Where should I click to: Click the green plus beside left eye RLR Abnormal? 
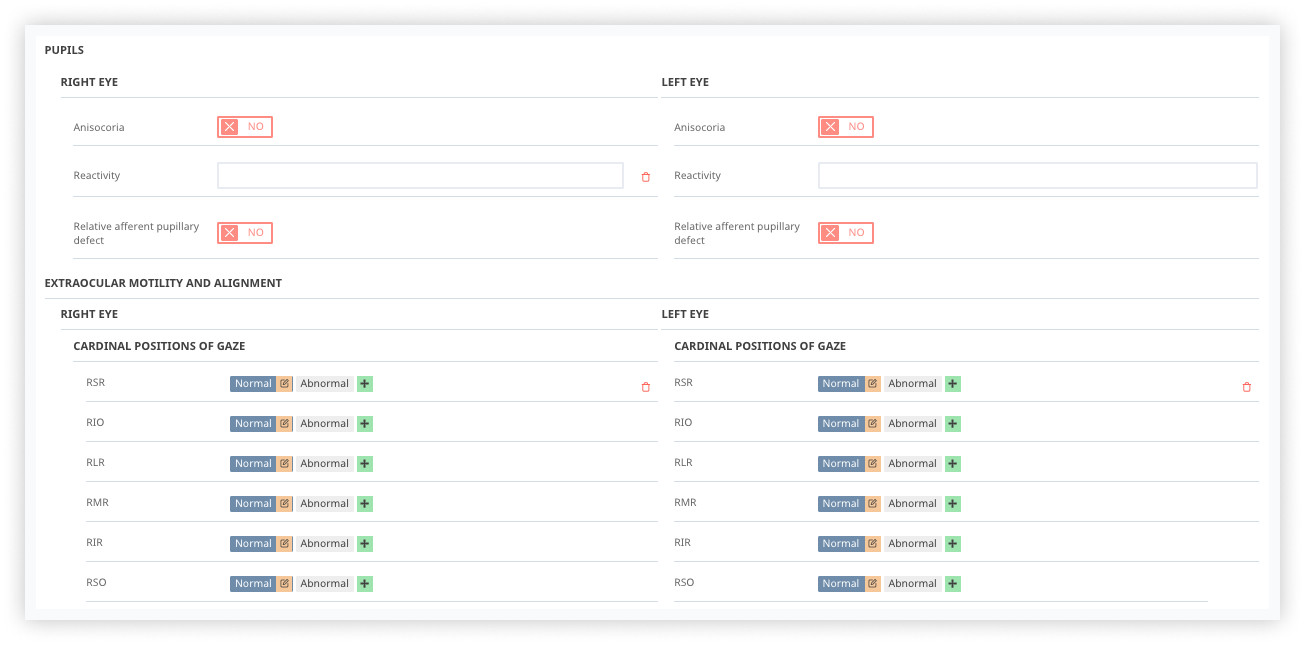click(953, 464)
